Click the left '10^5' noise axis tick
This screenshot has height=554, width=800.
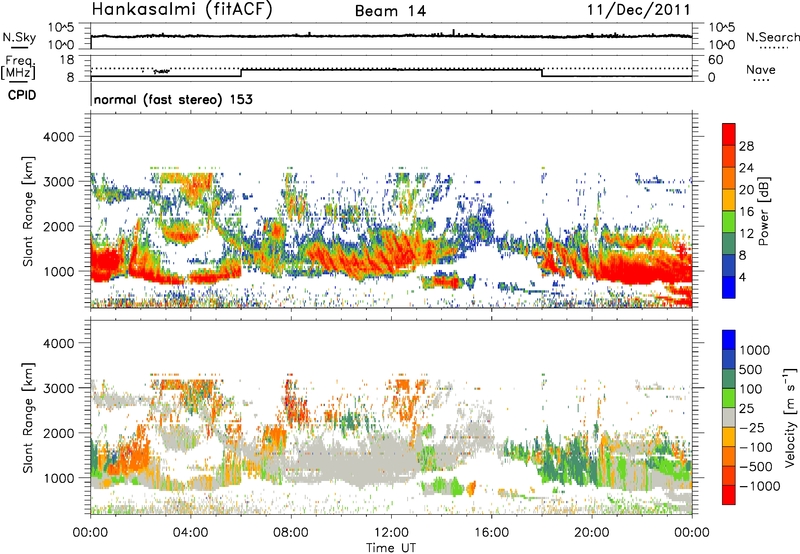click(61, 27)
